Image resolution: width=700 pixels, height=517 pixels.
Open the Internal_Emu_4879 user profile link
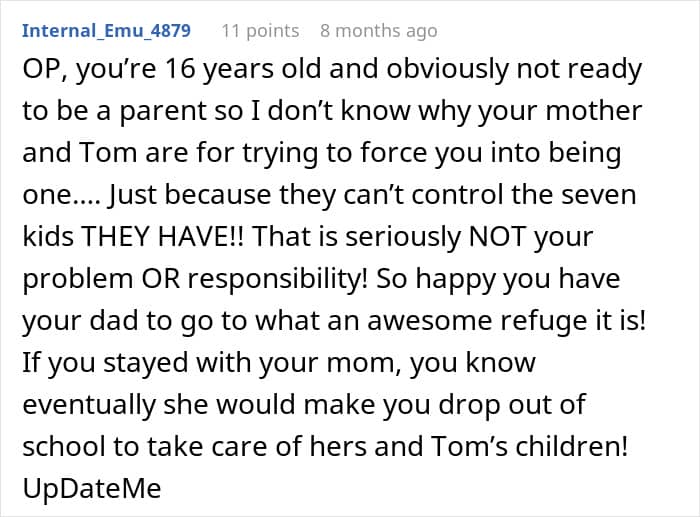pos(105,31)
